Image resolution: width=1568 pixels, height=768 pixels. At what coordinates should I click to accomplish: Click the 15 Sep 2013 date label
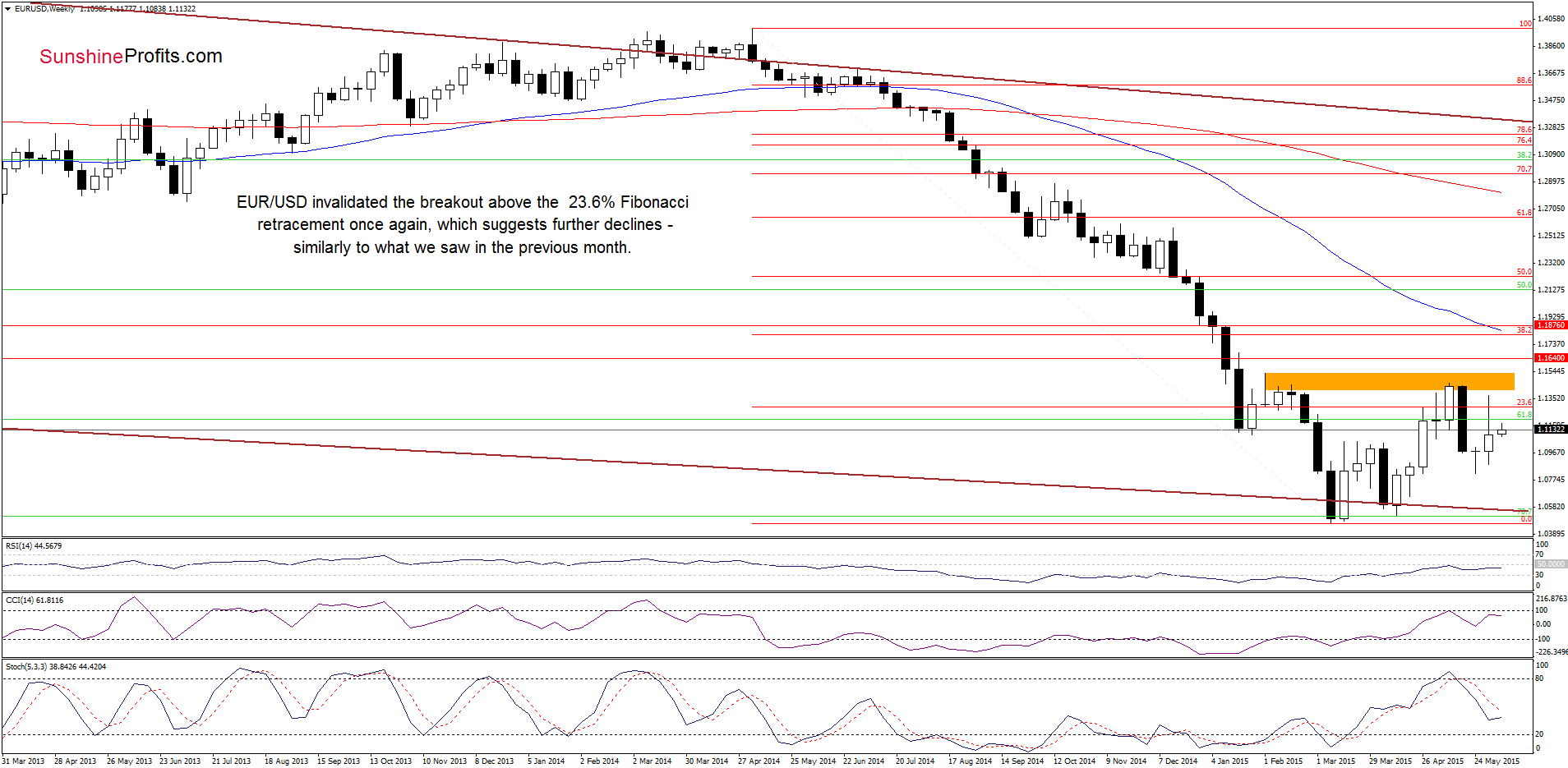click(x=339, y=761)
